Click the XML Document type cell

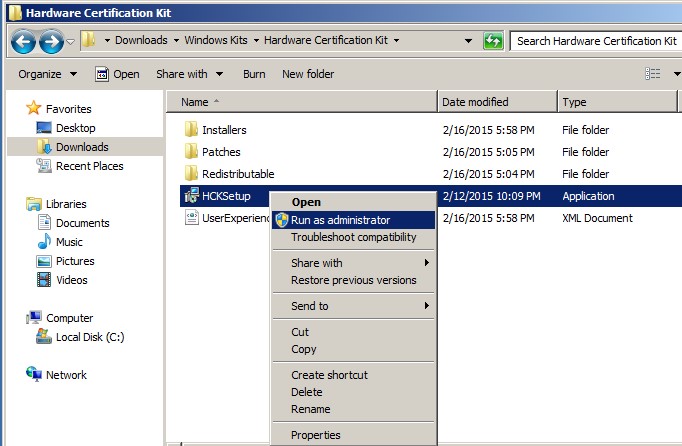click(x=597, y=218)
